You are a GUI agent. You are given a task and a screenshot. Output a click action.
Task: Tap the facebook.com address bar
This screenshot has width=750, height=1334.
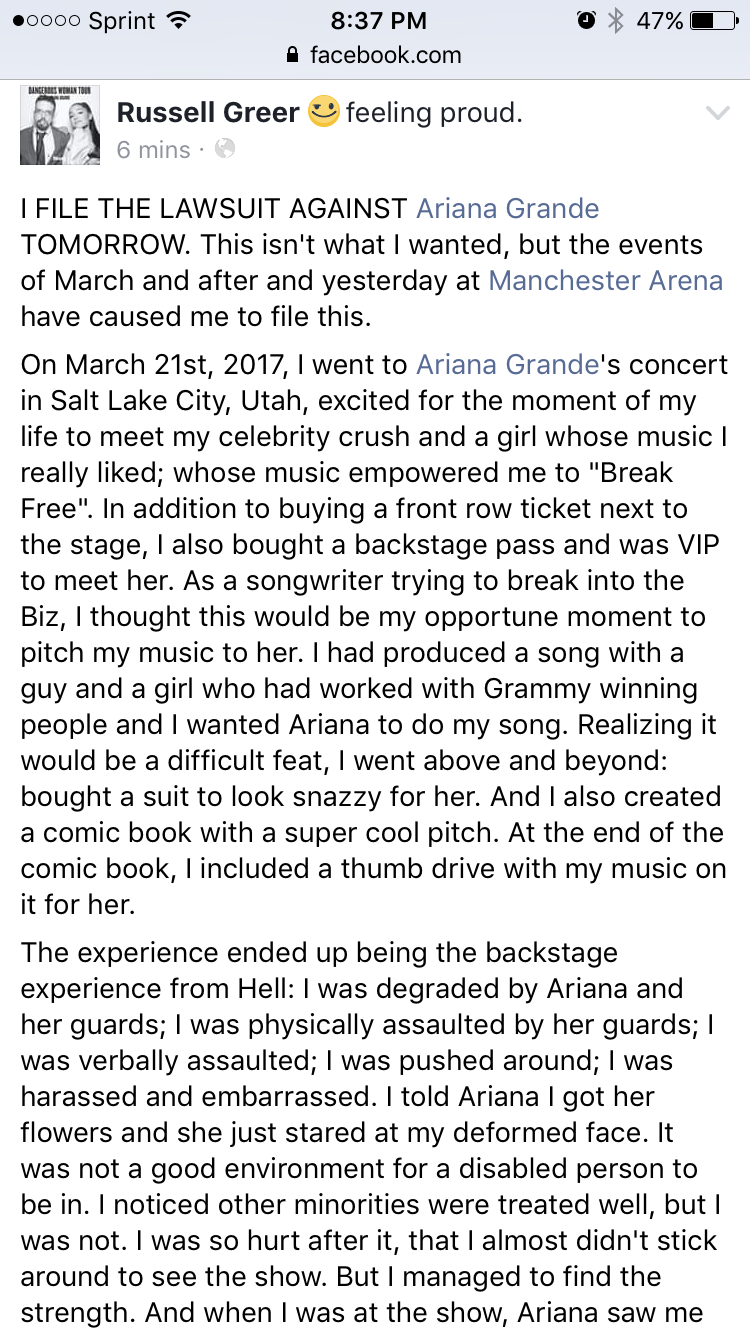[375, 55]
